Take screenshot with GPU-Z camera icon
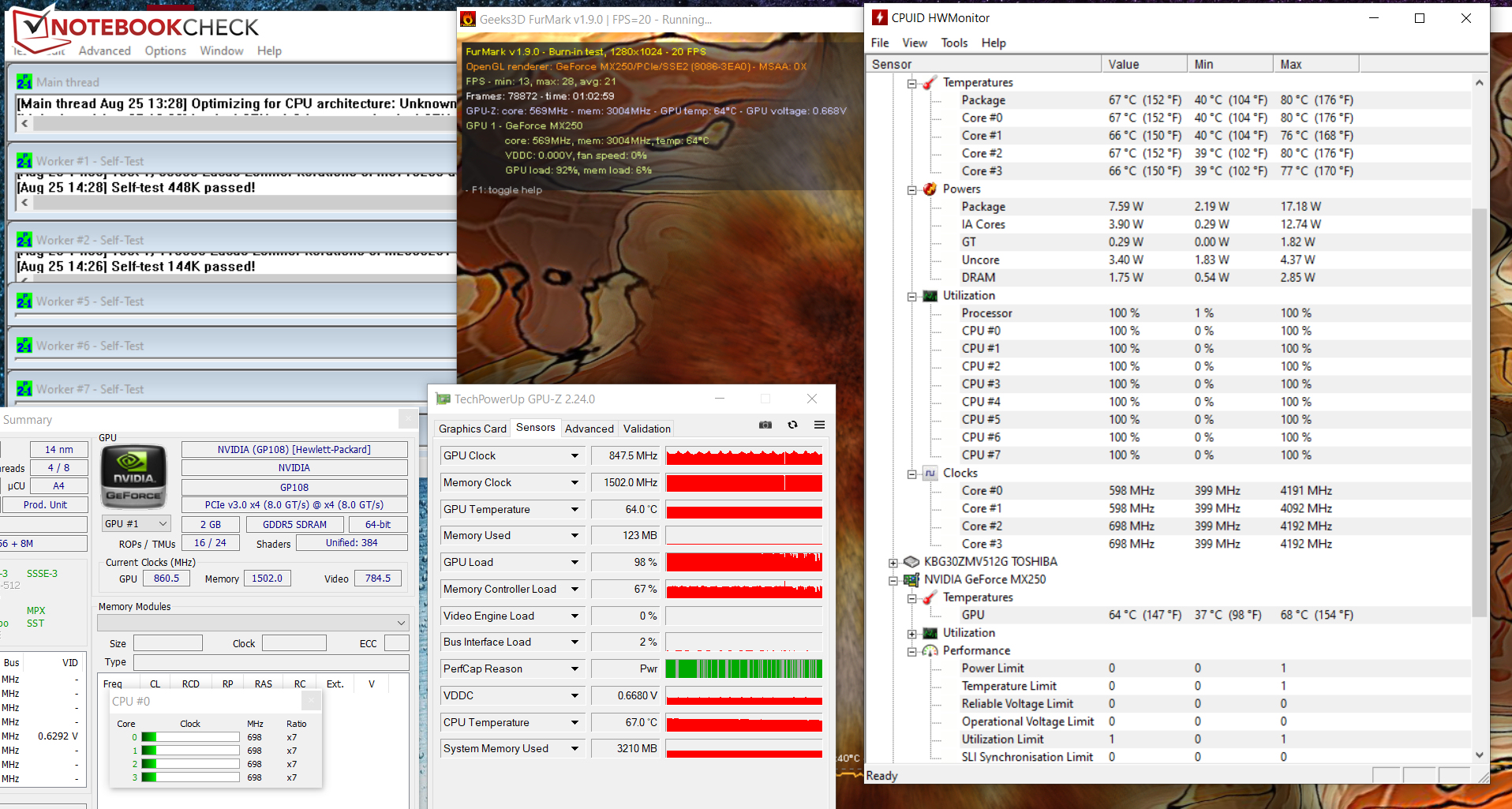1512x809 pixels. [765, 425]
